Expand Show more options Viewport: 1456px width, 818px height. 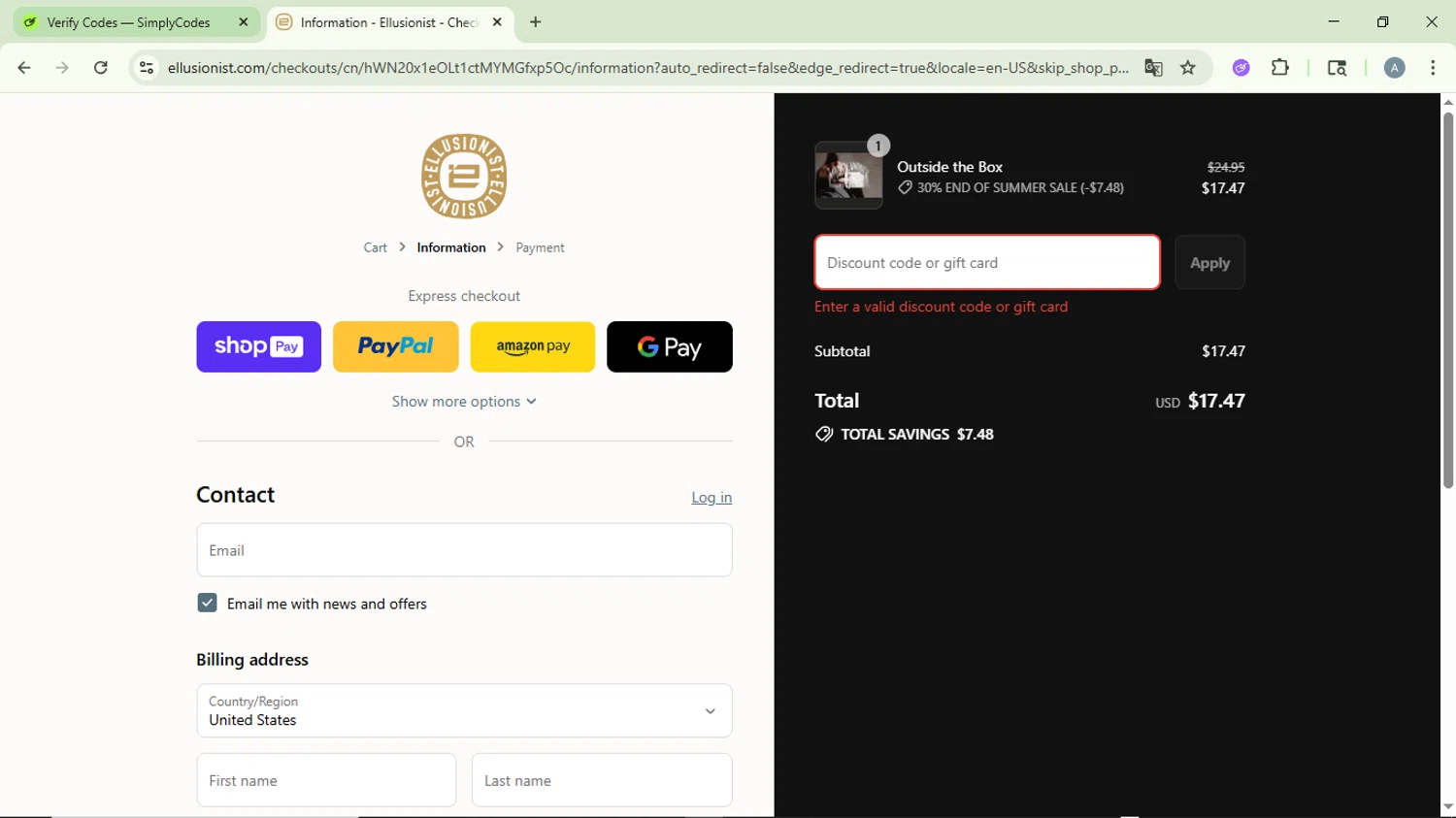(x=464, y=402)
